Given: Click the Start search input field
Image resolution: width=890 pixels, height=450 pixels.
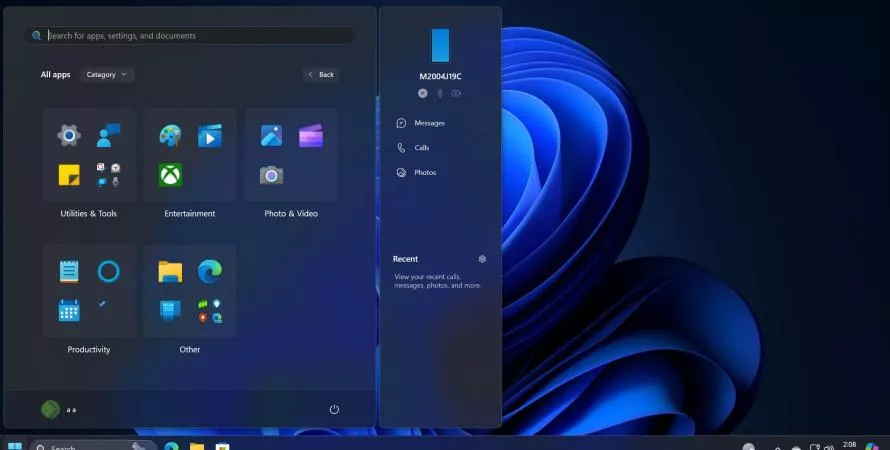Looking at the screenshot, I should click(x=190, y=35).
